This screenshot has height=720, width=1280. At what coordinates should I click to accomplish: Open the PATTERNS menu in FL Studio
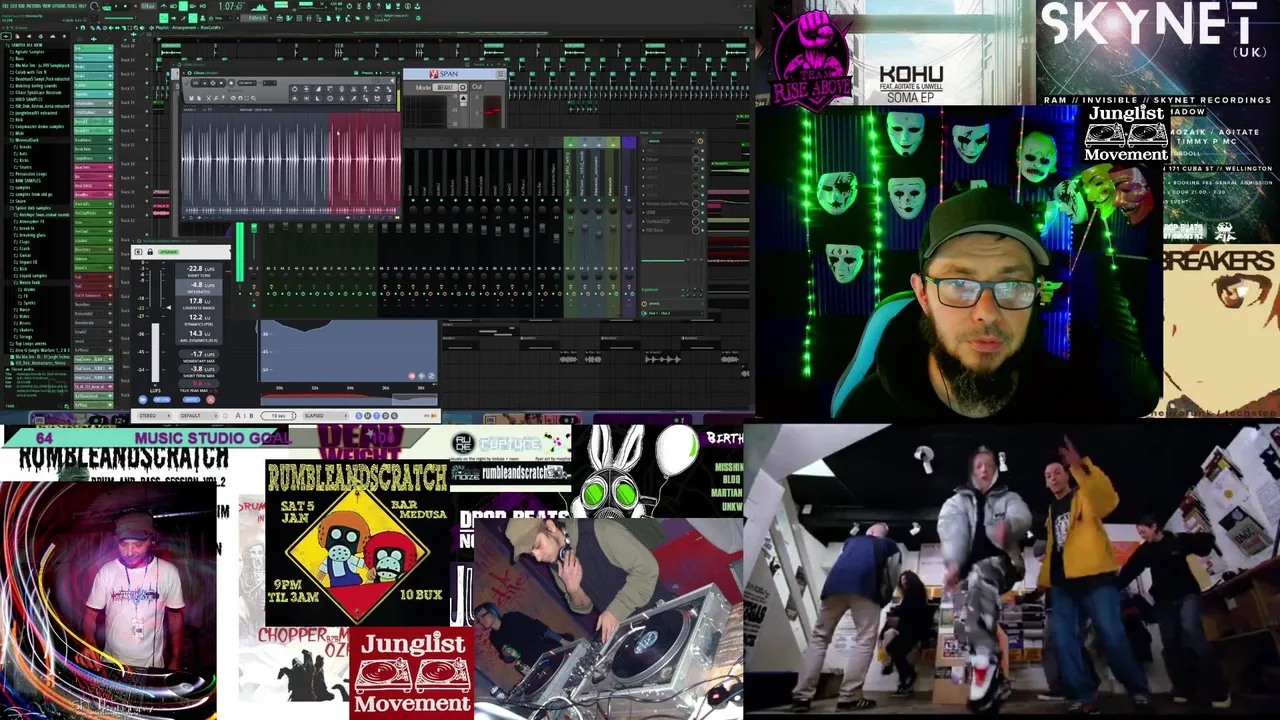[35, 6]
